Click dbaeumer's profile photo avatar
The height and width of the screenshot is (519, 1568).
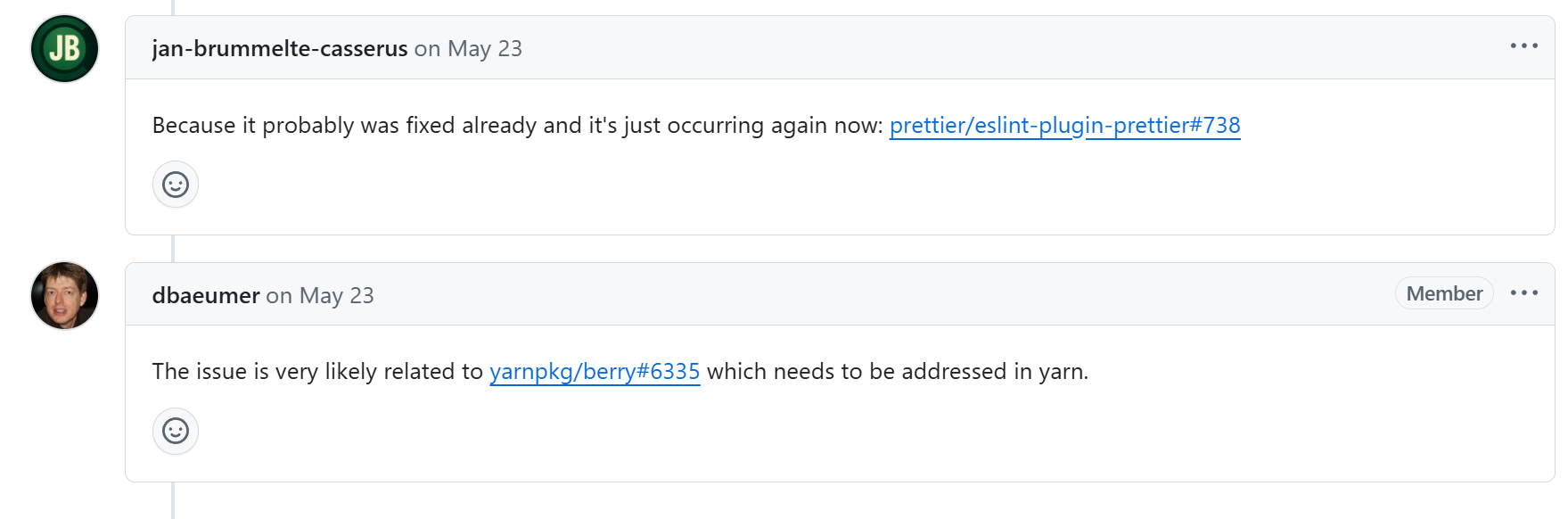click(64, 295)
